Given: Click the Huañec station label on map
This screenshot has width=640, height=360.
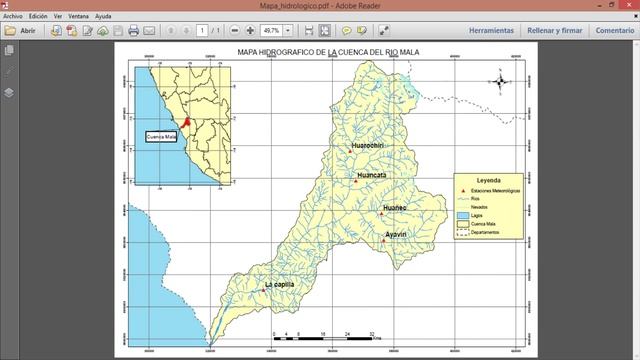Looking at the screenshot, I should click(395, 208).
